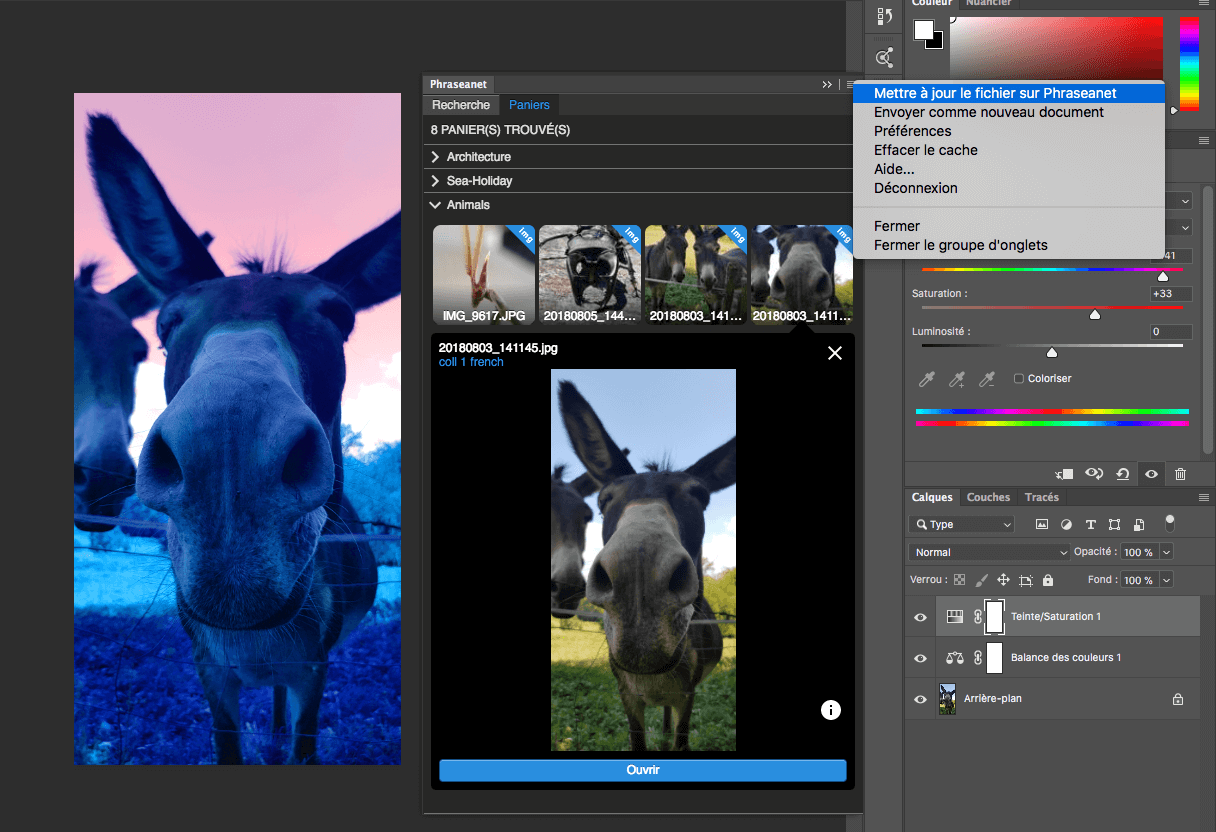Select Préférences from the Phraseanet menu

pyautogui.click(x=913, y=130)
